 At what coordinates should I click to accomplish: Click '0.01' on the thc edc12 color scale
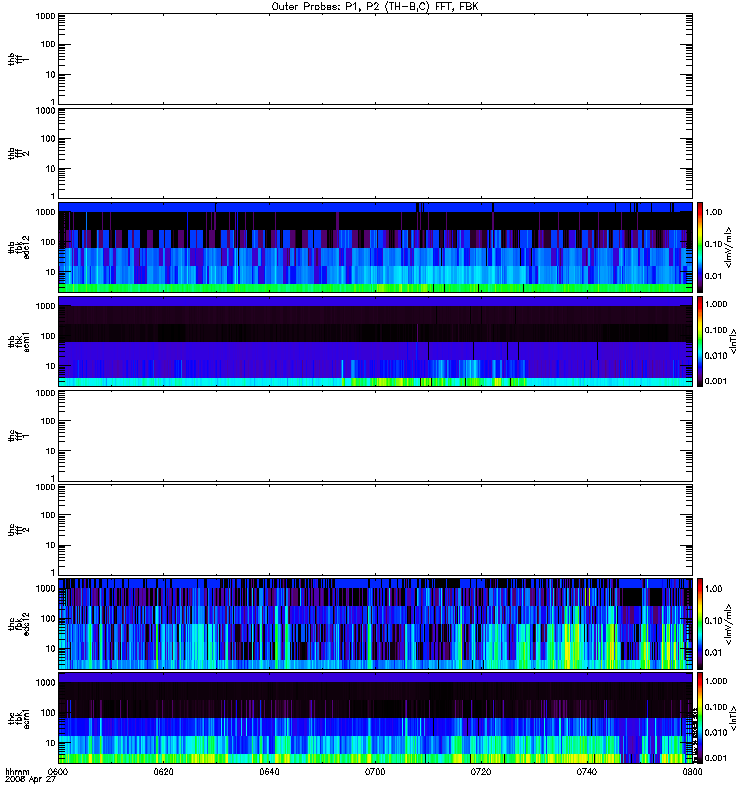tap(713, 653)
